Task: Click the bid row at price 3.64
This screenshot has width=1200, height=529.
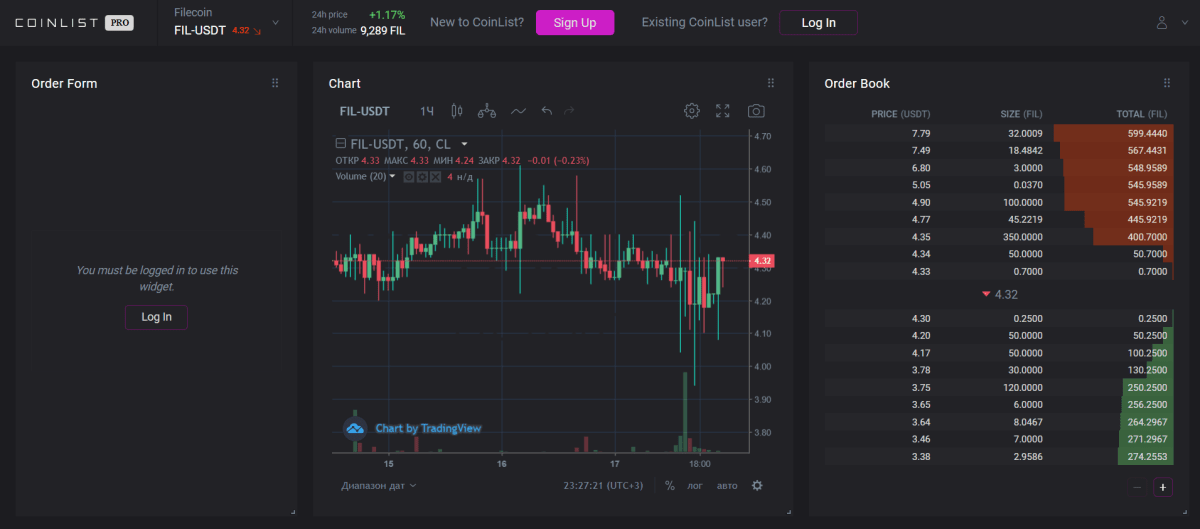Action: click(x=998, y=422)
